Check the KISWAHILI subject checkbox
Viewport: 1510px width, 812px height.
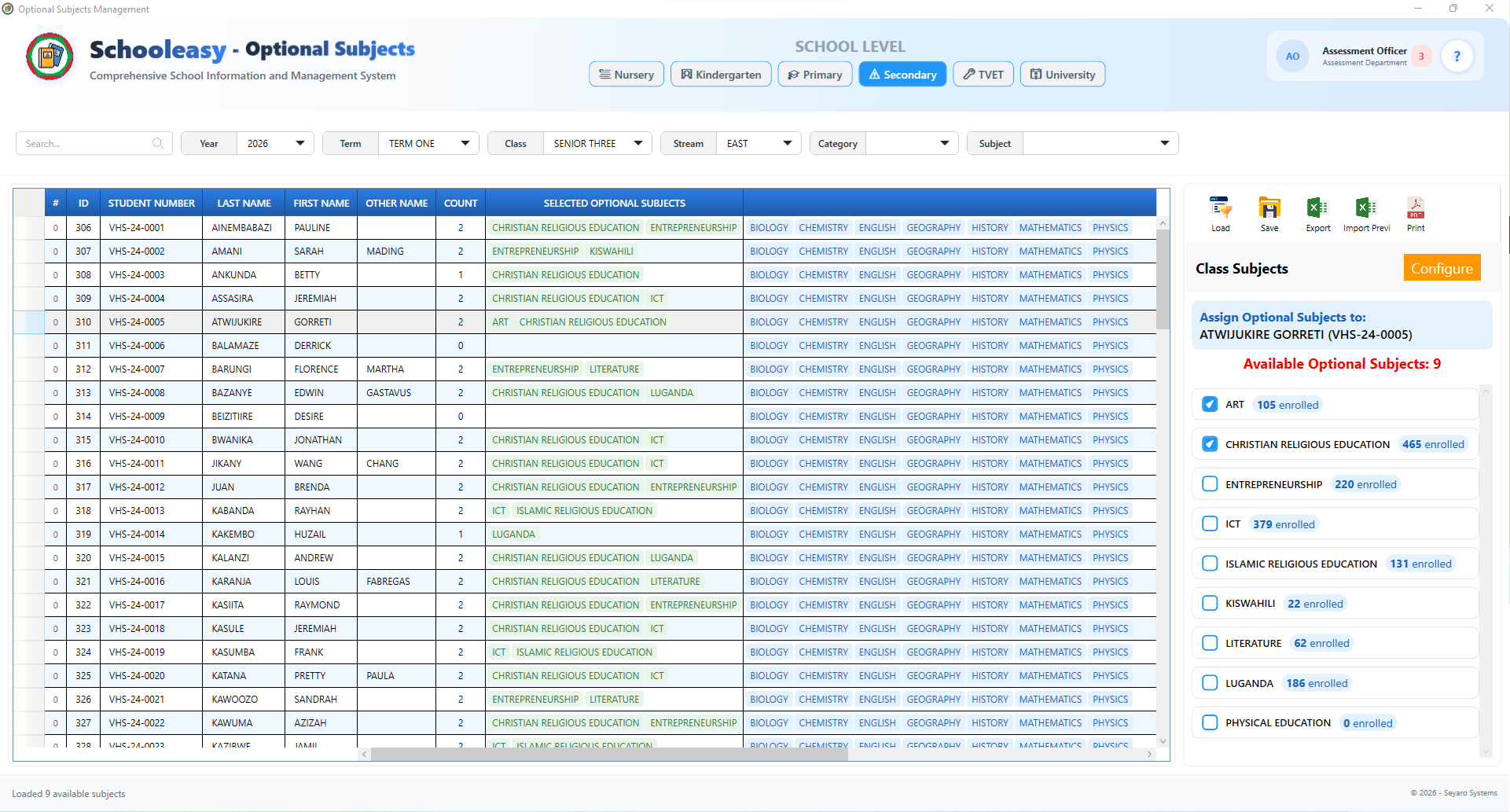(x=1210, y=603)
